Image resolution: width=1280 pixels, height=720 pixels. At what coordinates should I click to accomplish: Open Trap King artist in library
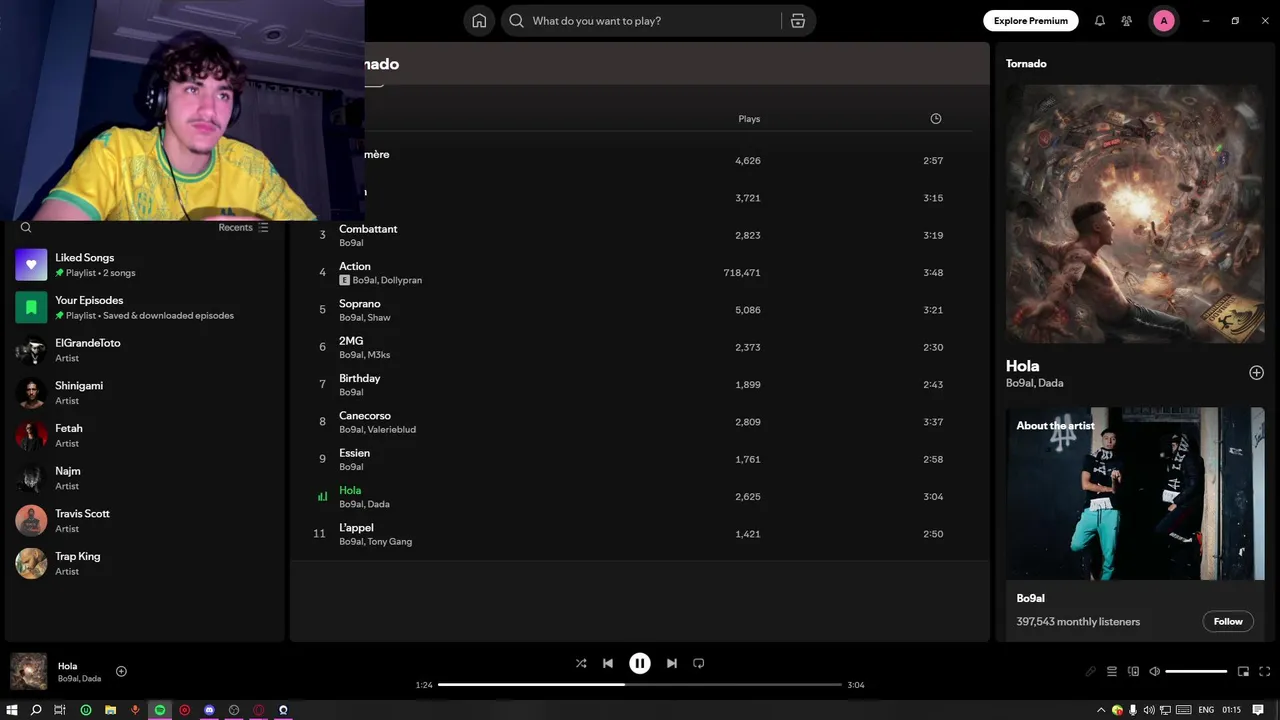pos(145,563)
